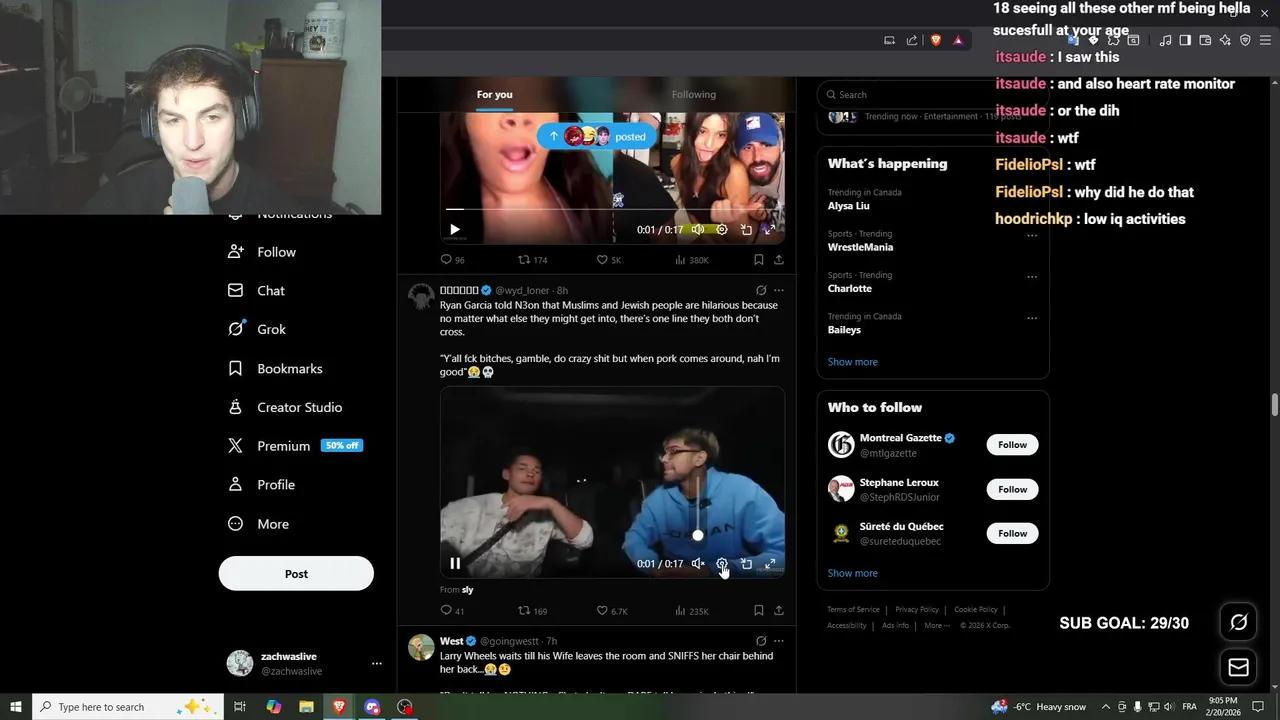Enter fullscreen on the top video
Image resolution: width=1280 pixels, height=720 pixels.
[770, 230]
